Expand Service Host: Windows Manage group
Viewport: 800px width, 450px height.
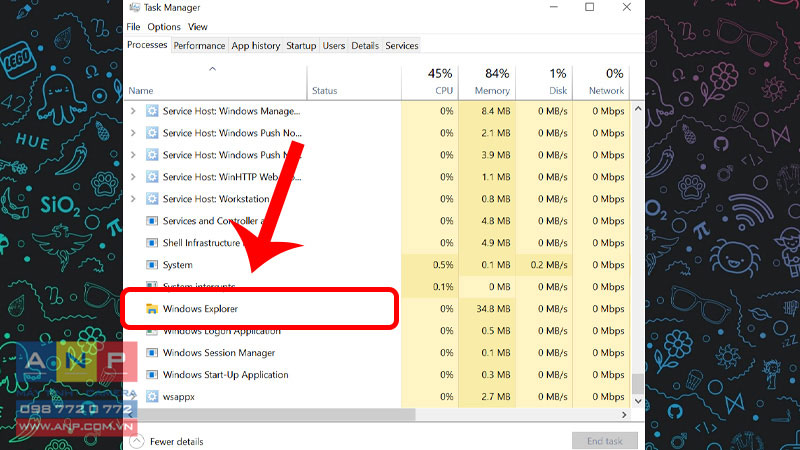pos(133,111)
